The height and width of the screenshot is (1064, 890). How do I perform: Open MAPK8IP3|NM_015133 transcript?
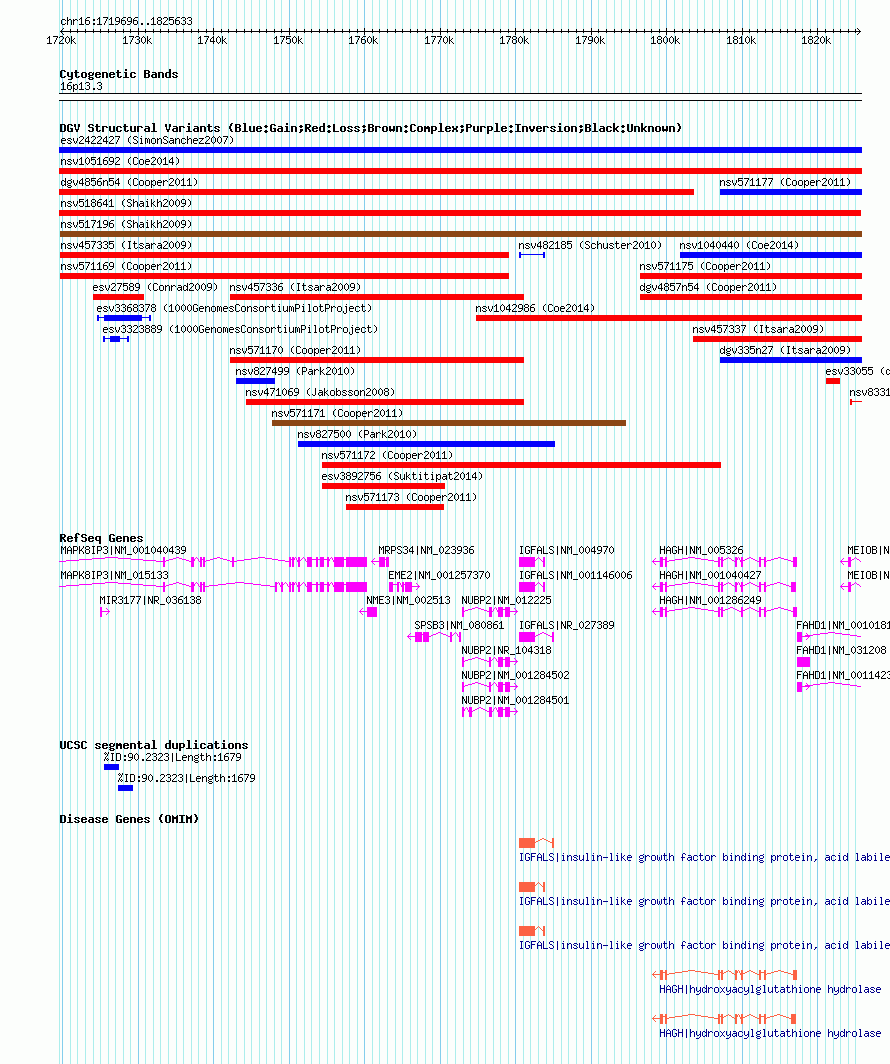pos(214,587)
